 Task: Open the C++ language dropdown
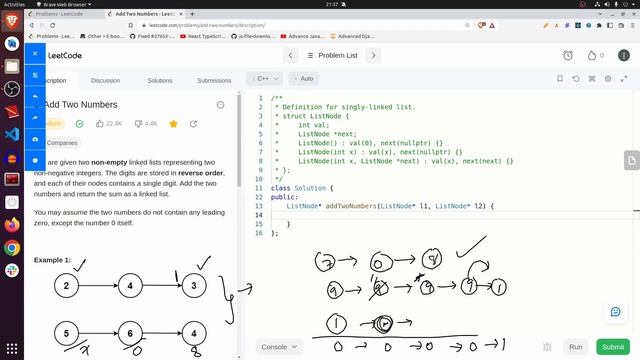264,78
